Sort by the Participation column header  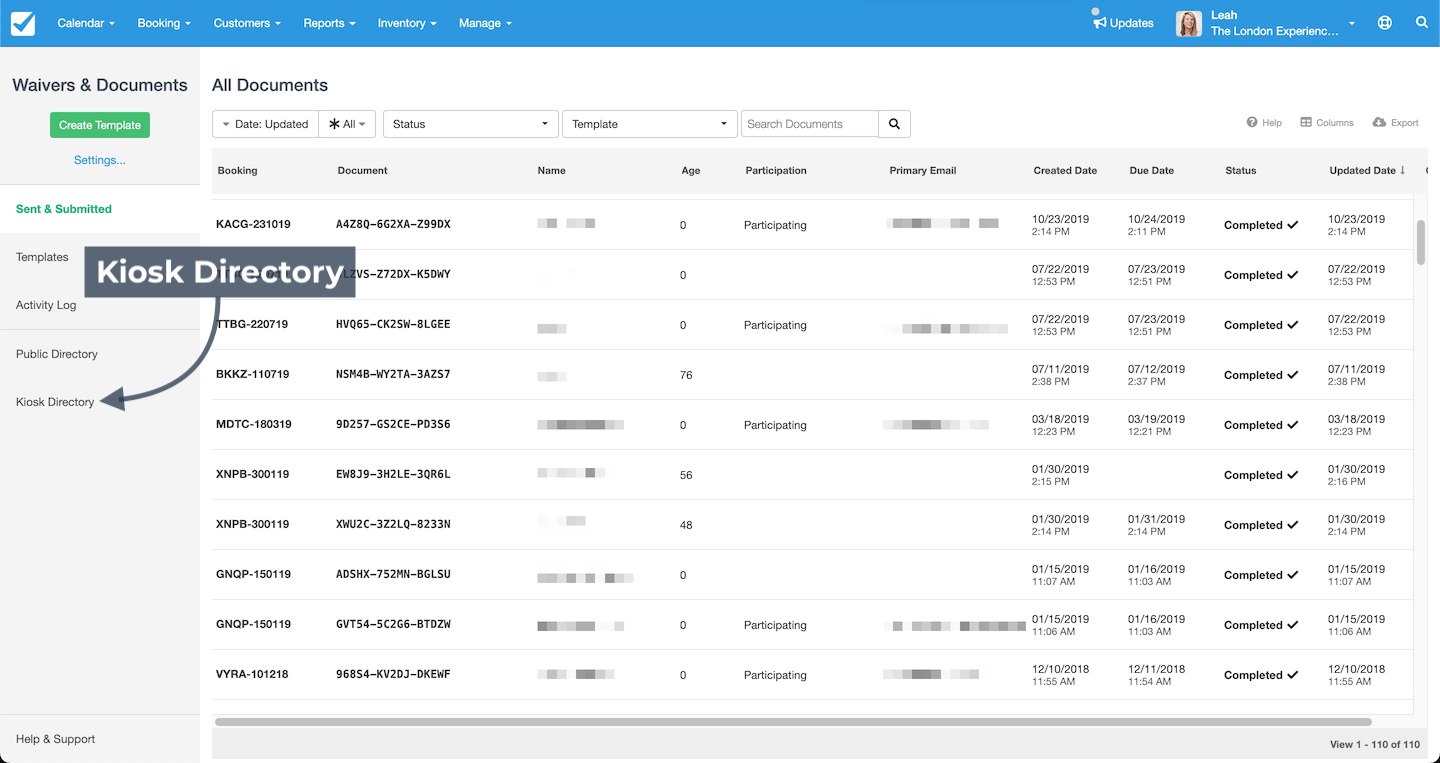pyautogui.click(x=776, y=171)
